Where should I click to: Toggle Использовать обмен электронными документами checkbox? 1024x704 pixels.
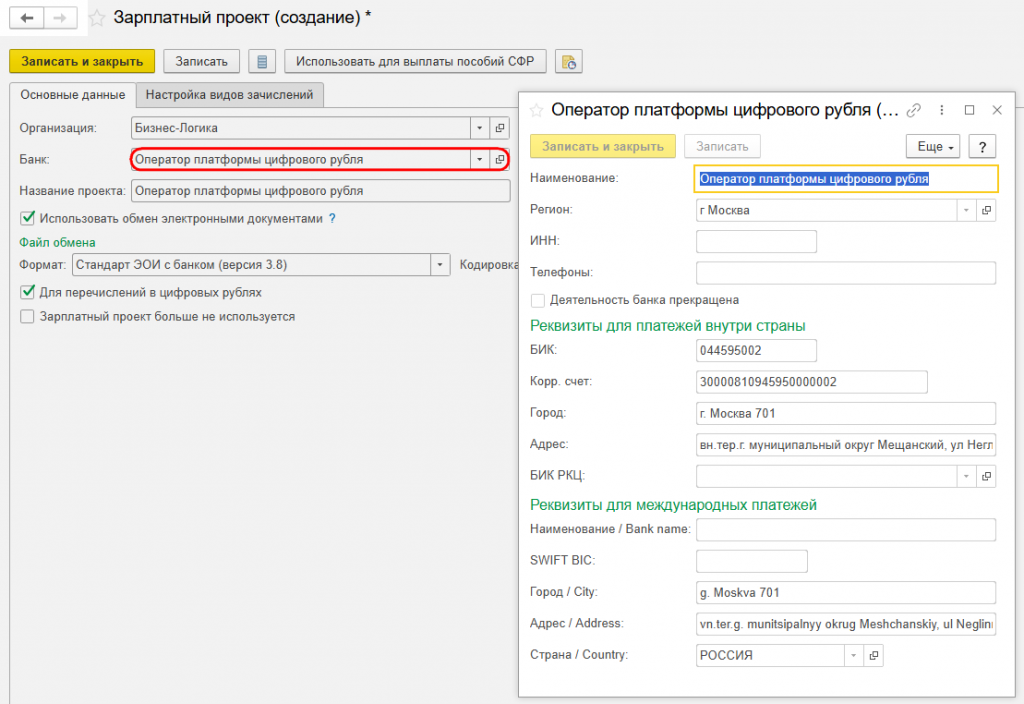27,218
